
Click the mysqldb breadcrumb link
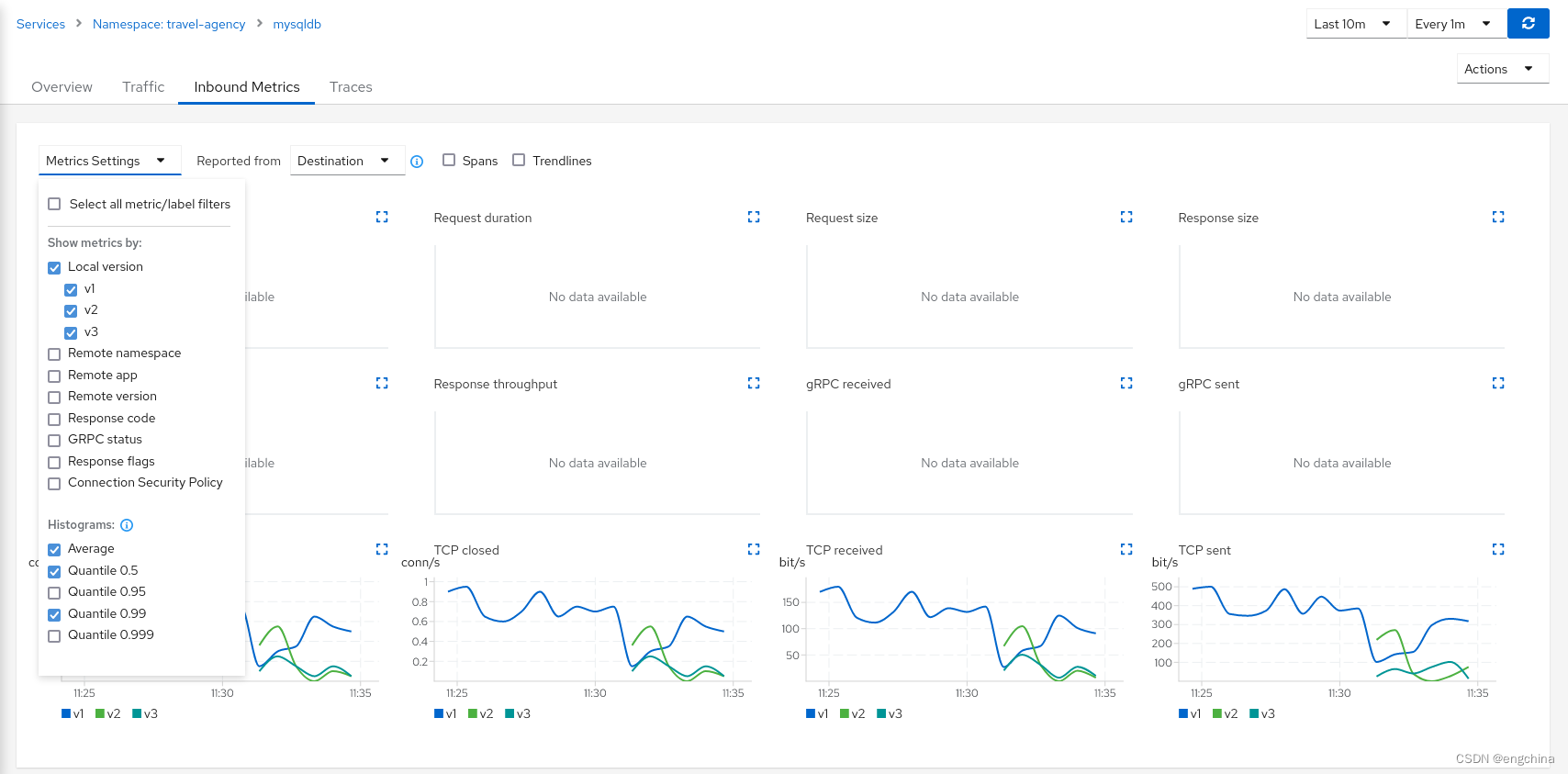297,24
